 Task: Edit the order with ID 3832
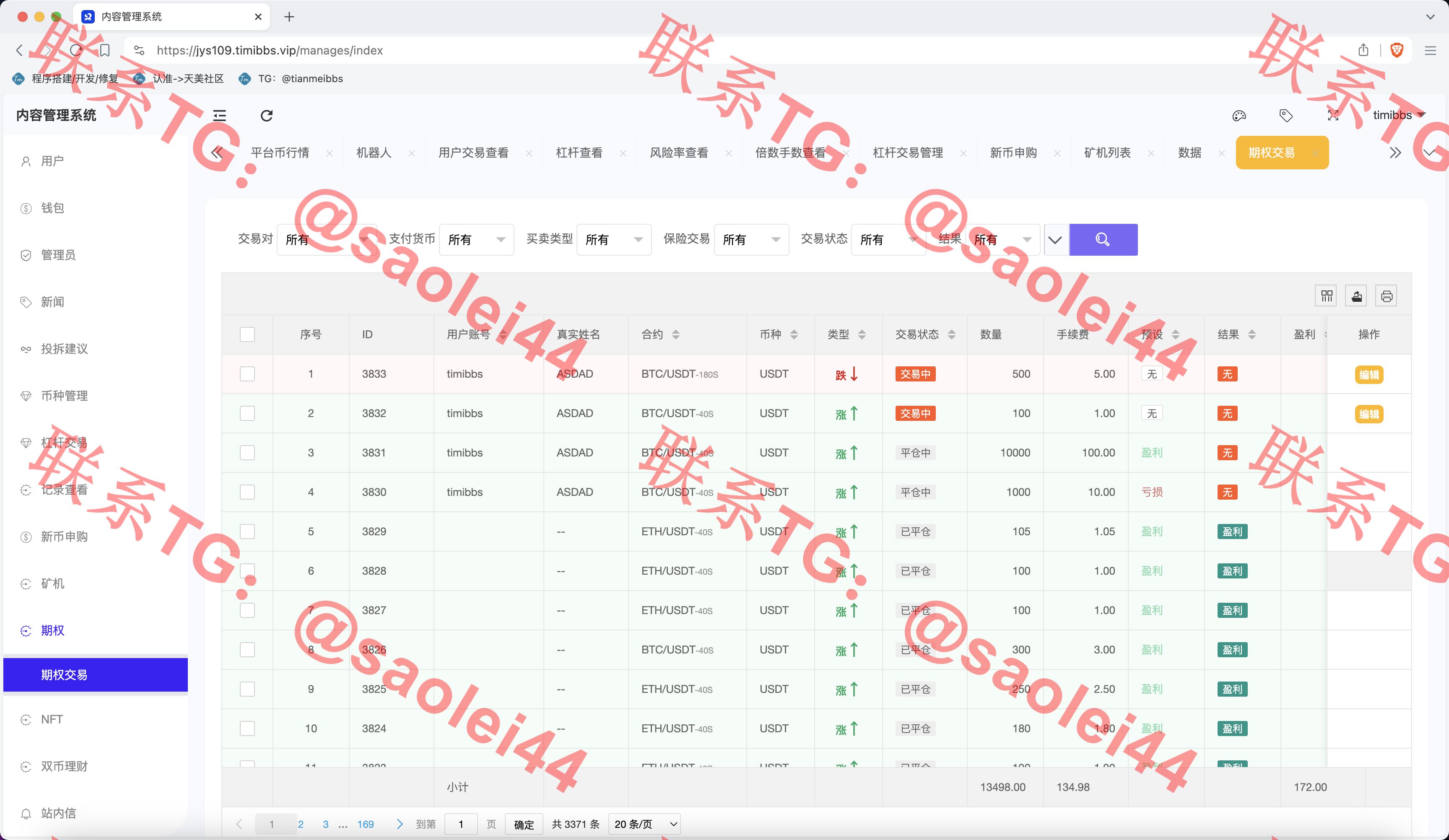1369,414
